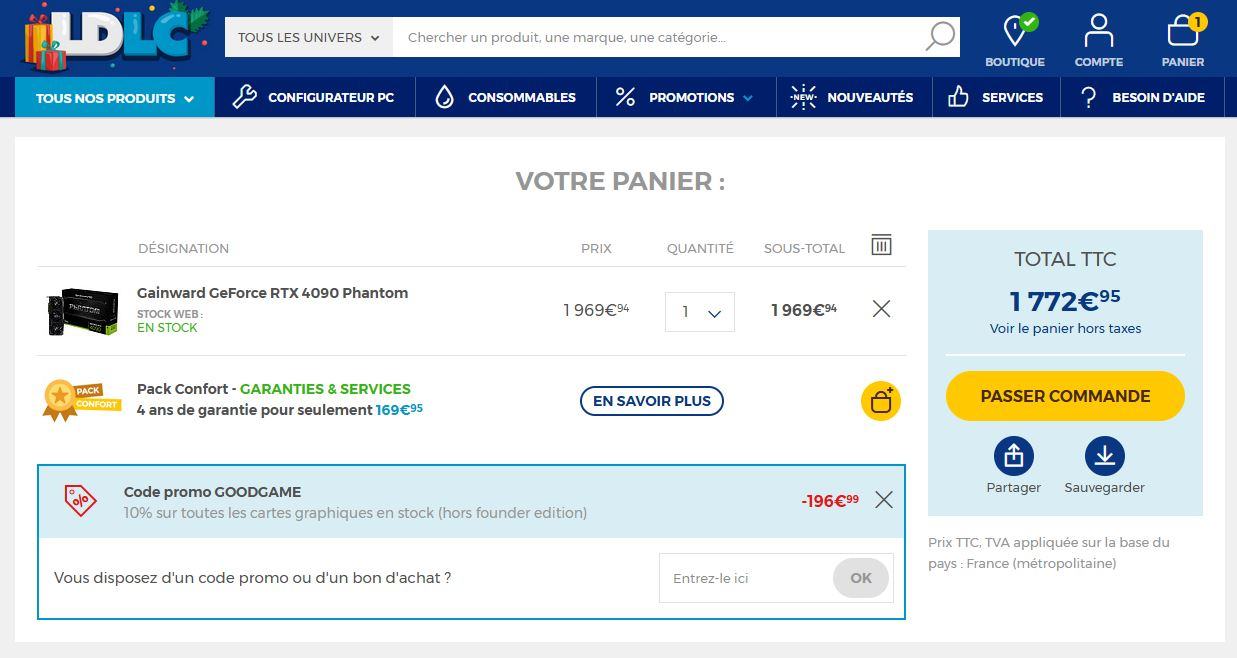Expand the TOUS NOS PRODUITS menu
The width and height of the screenshot is (1237, 658).
pos(115,97)
